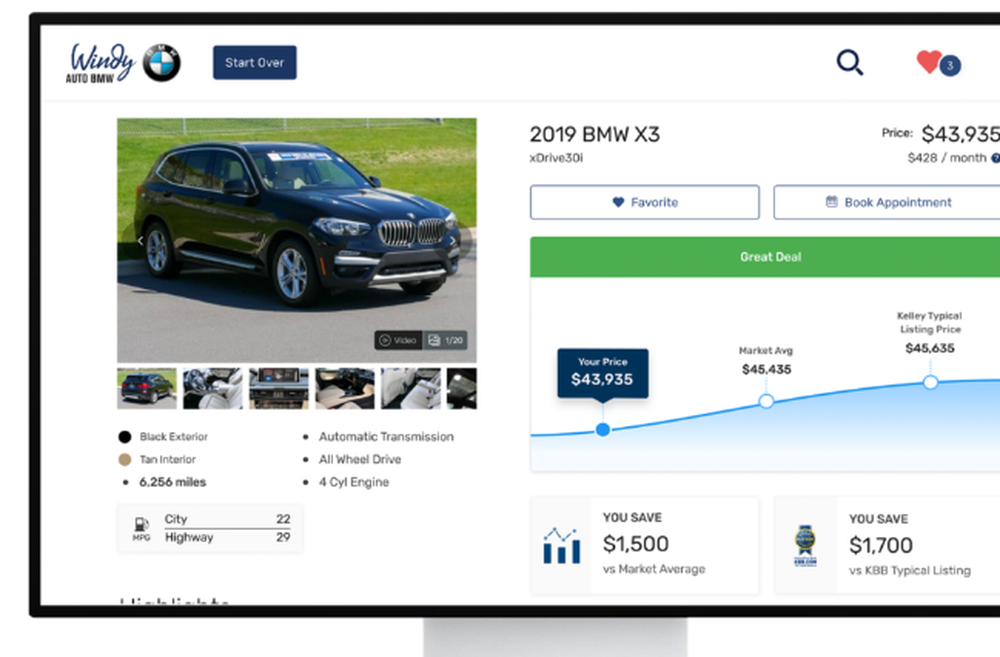Click Automatic Transmission text
Screen dimensions: 1000x657
coord(386,437)
